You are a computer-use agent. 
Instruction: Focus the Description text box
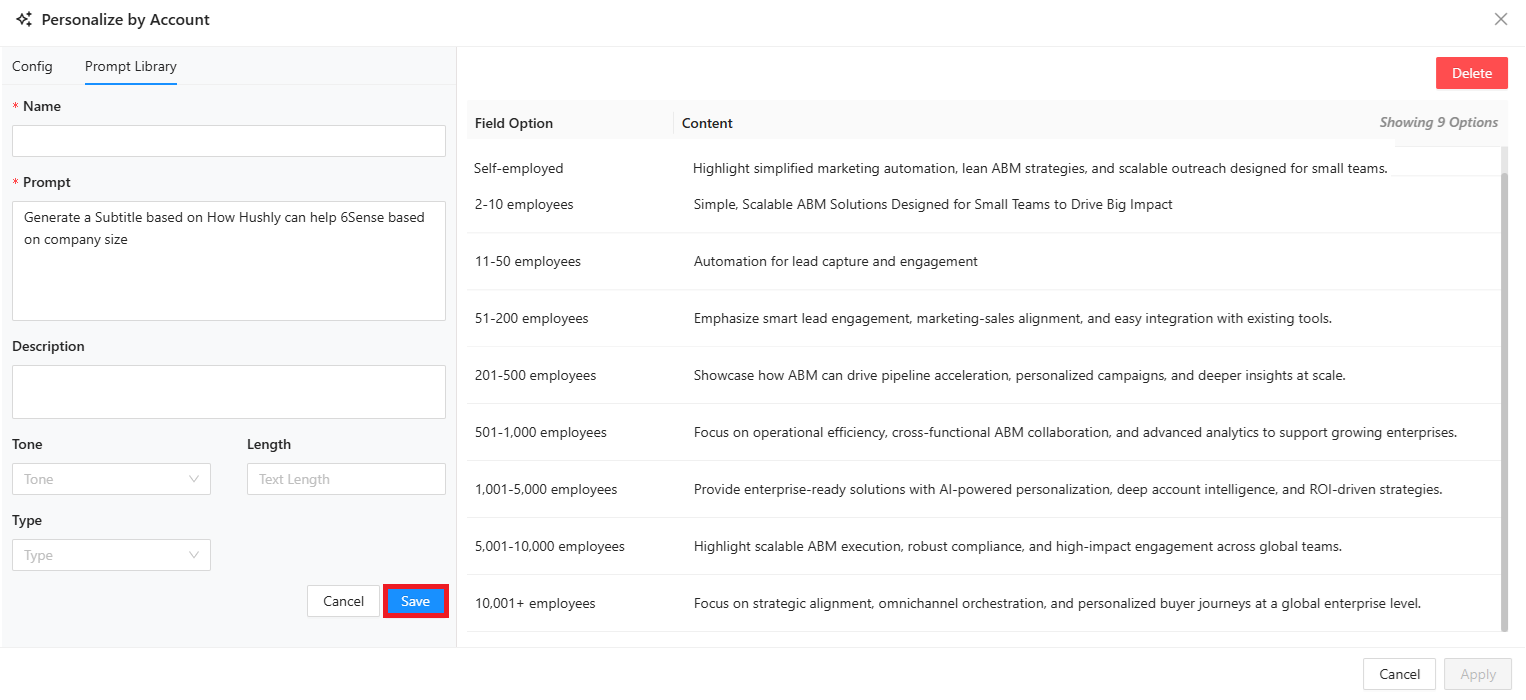click(229, 392)
